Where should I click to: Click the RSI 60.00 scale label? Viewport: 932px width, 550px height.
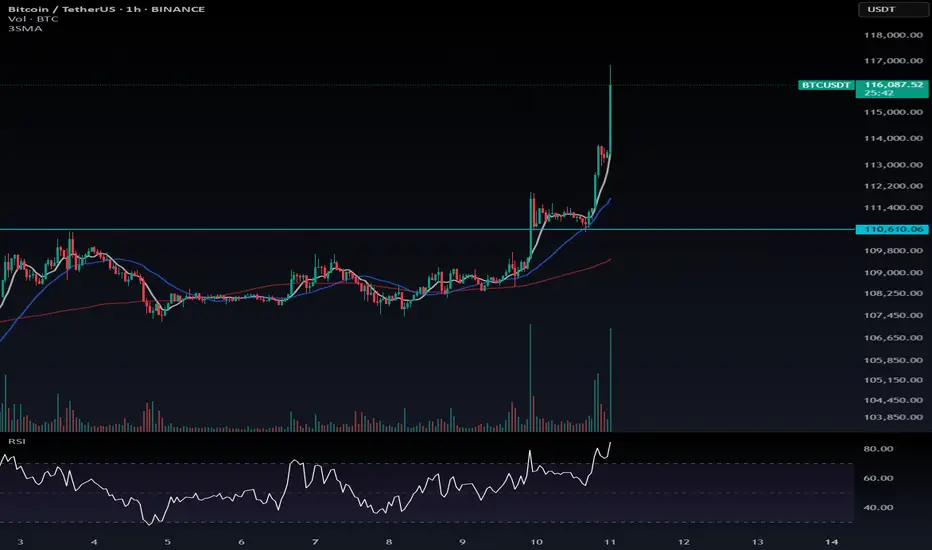tap(878, 478)
